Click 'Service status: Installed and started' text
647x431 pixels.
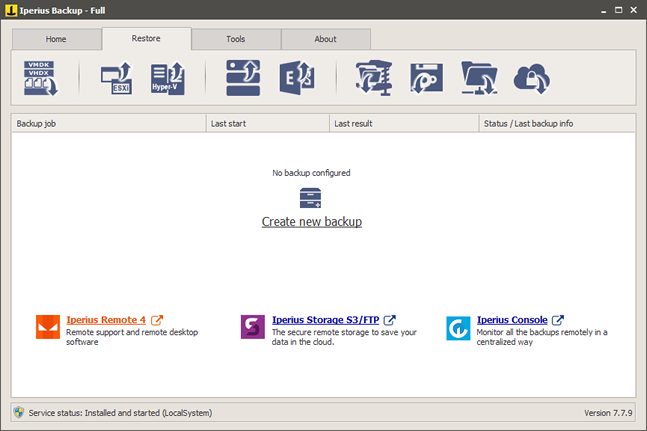pyautogui.click(x=120, y=413)
